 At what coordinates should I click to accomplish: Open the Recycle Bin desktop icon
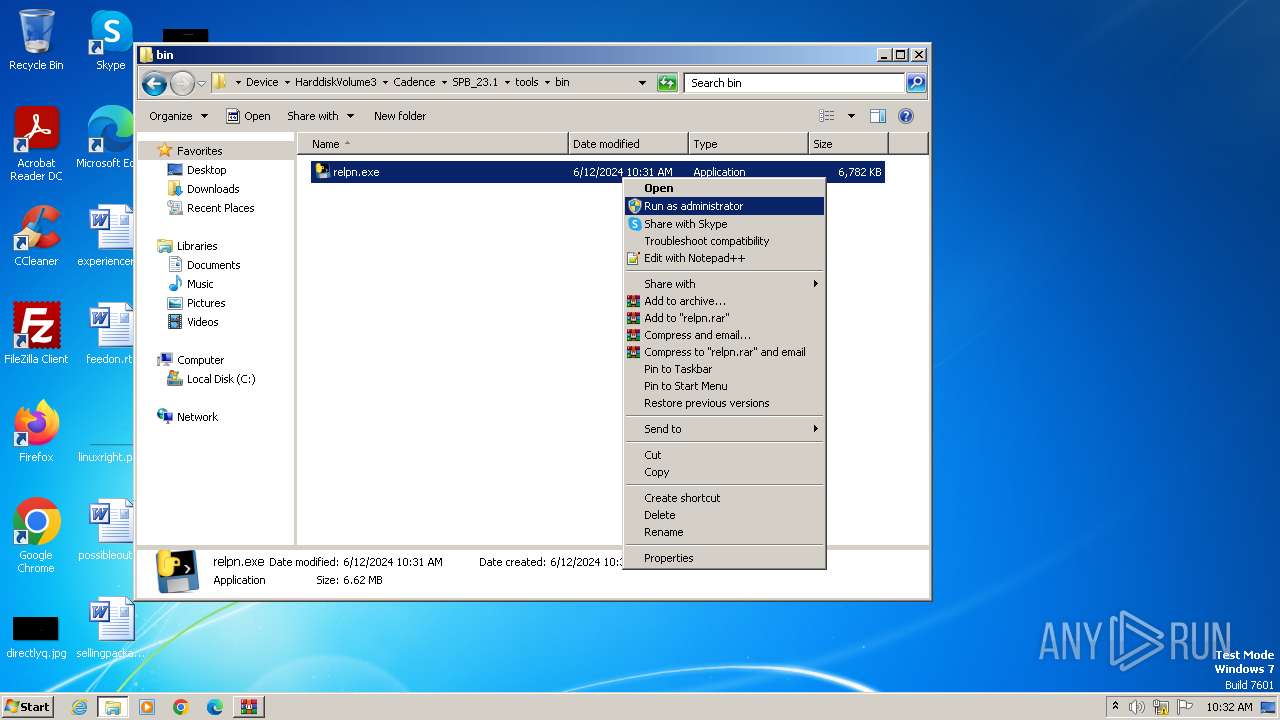coord(36,40)
